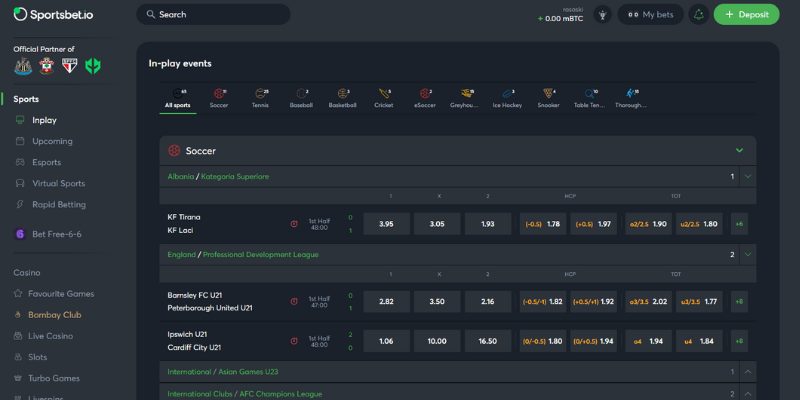This screenshot has height=400, width=800.
Task: Collapse England Professional Development League
Action: 748,255
